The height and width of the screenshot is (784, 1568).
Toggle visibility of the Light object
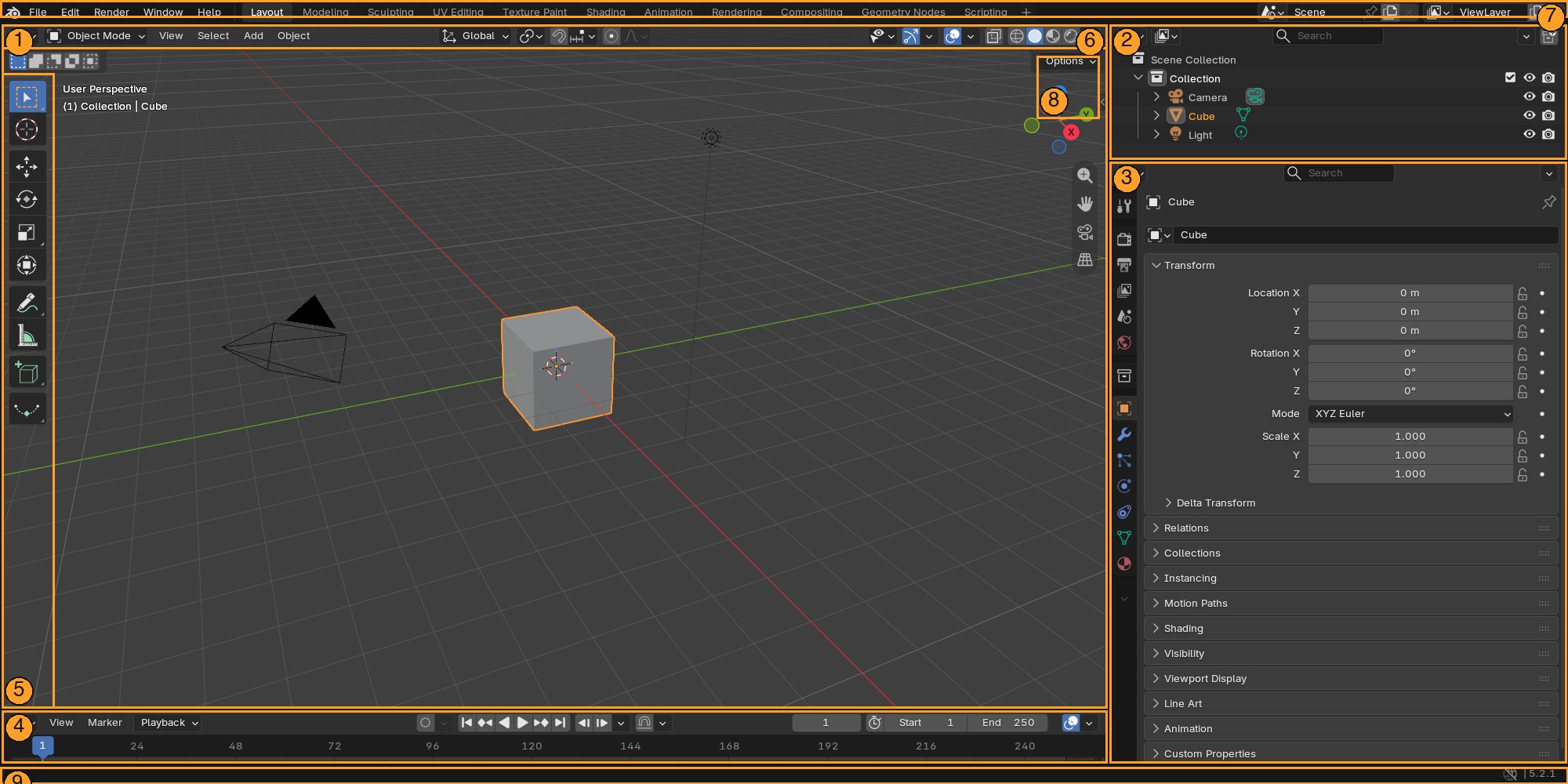coord(1529,134)
